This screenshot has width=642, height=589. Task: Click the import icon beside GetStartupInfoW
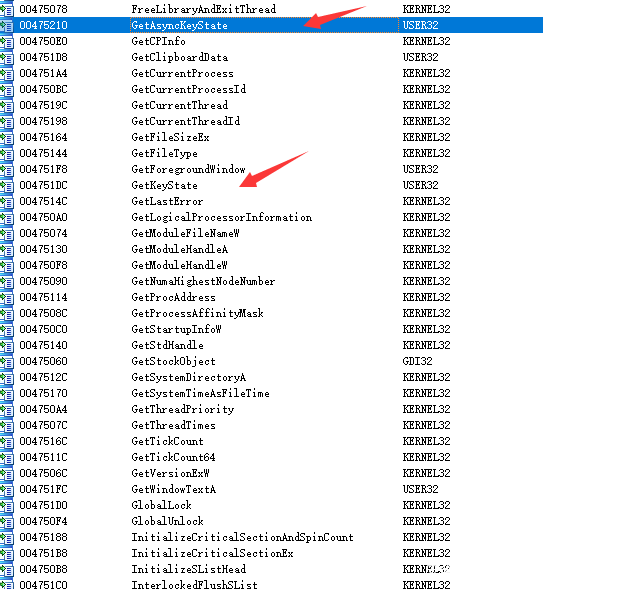tap(7, 330)
